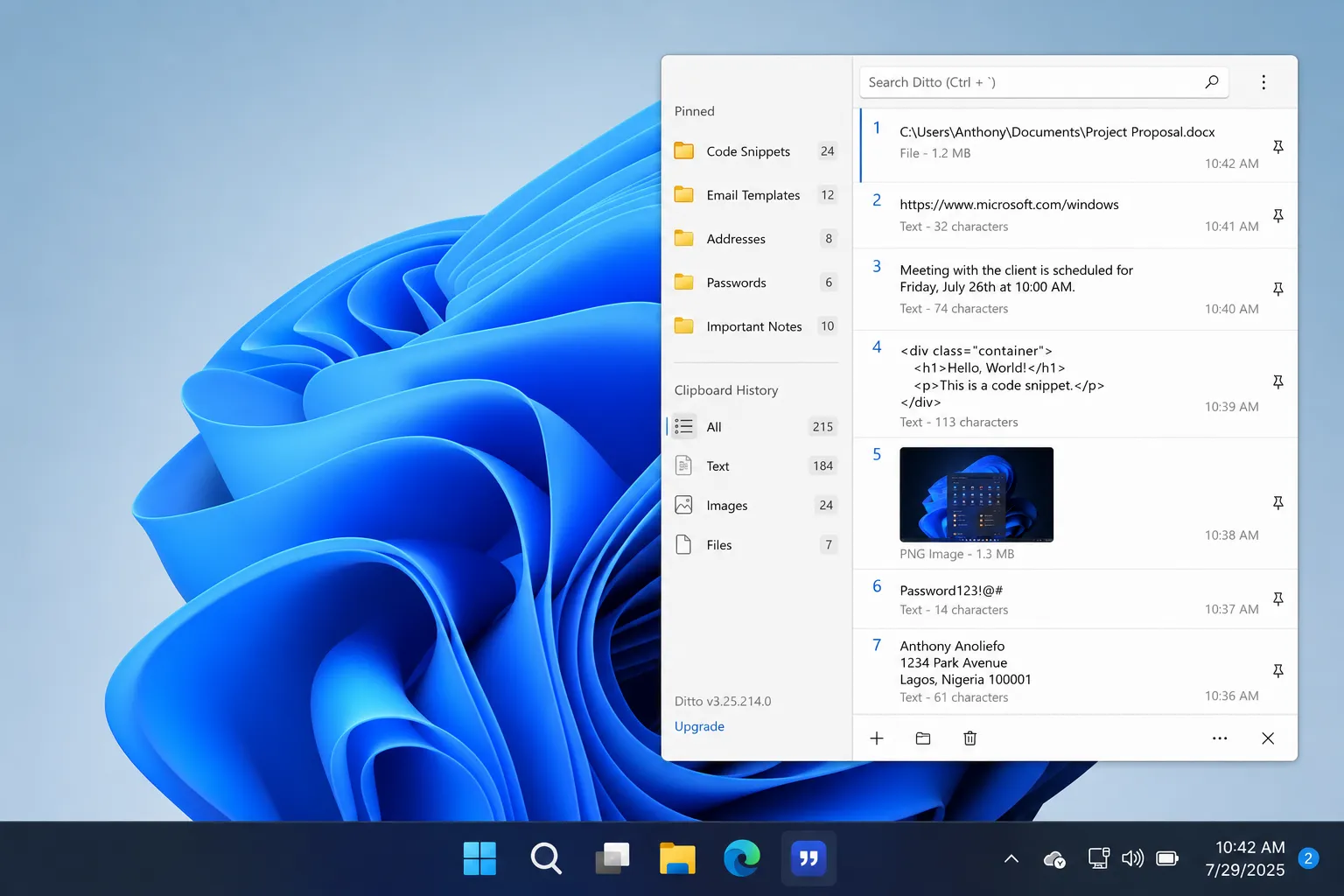Viewport: 1344px width, 896px height.
Task: Show the Images clipboard filter
Action: (x=756, y=506)
